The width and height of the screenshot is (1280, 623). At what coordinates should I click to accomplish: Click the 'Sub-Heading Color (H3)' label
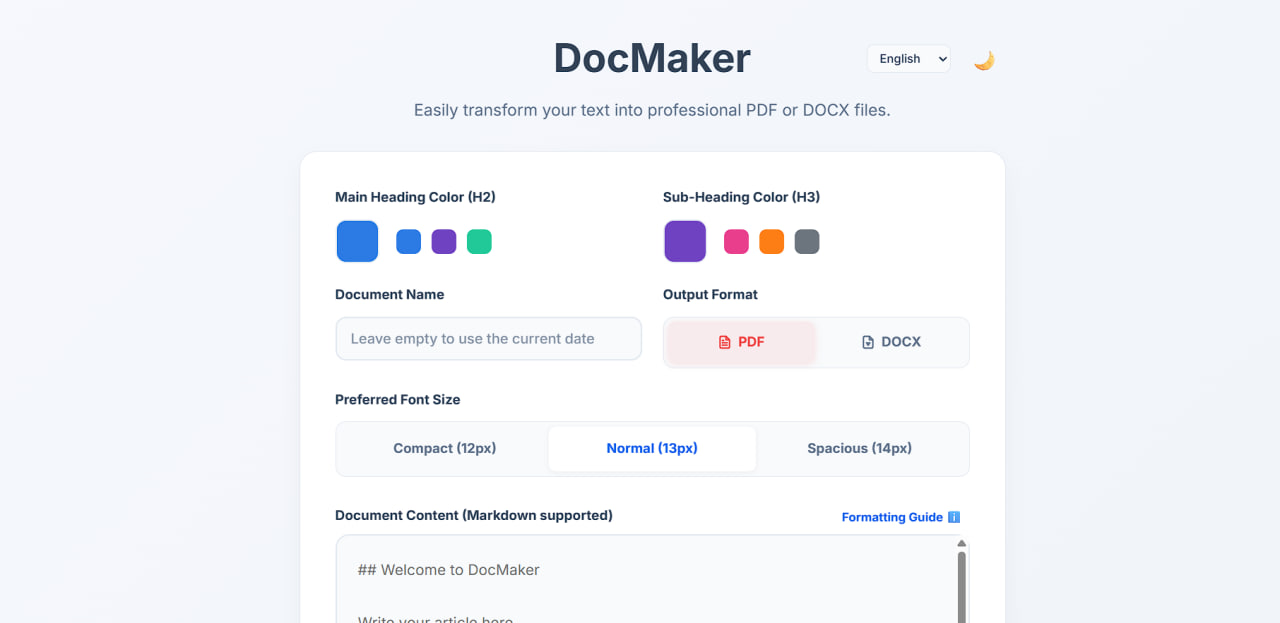[x=741, y=197]
